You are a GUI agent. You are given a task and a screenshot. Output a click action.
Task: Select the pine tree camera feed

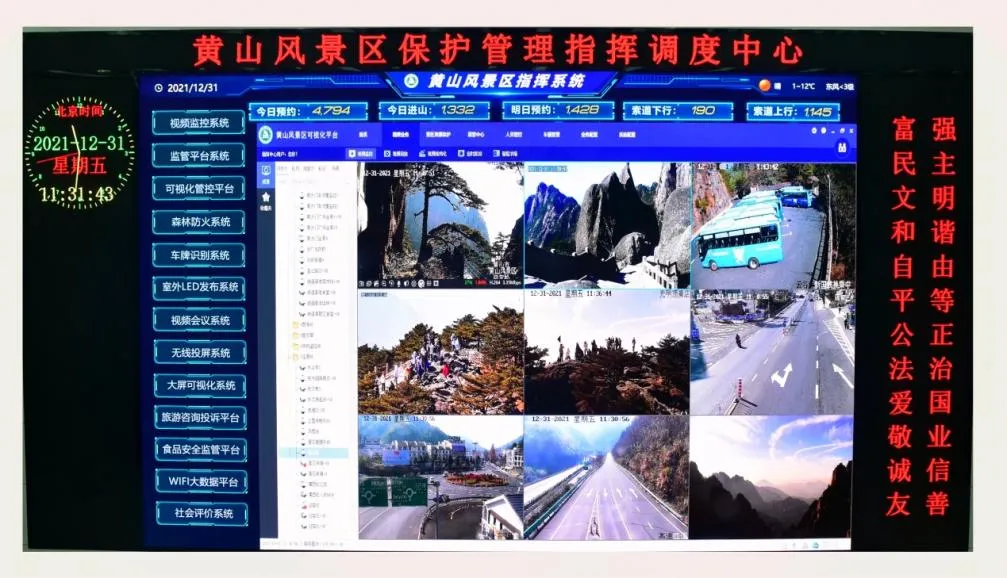[441, 225]
